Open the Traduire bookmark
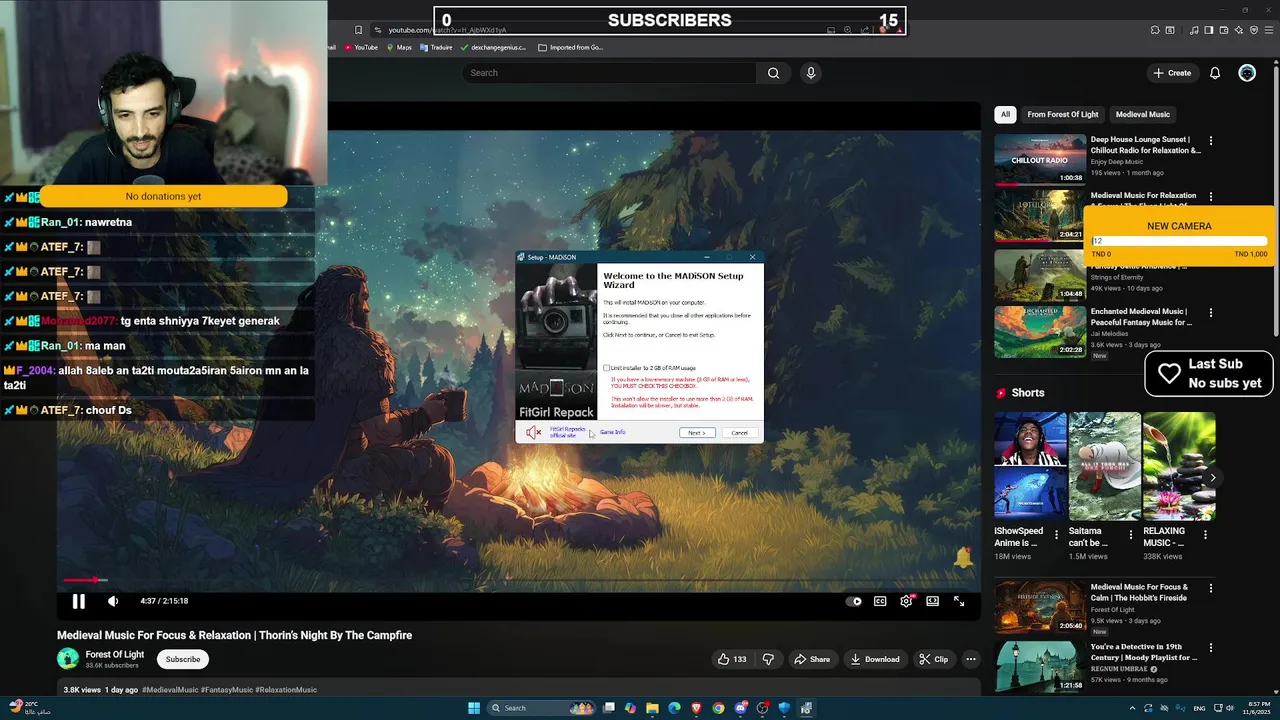Viewport: 1280px width, 720px height. (436, 47)
